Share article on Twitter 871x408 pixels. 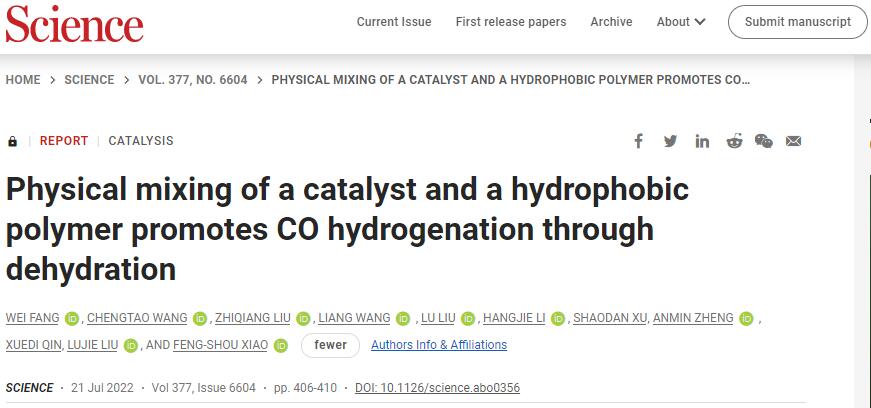pos(670,141)
